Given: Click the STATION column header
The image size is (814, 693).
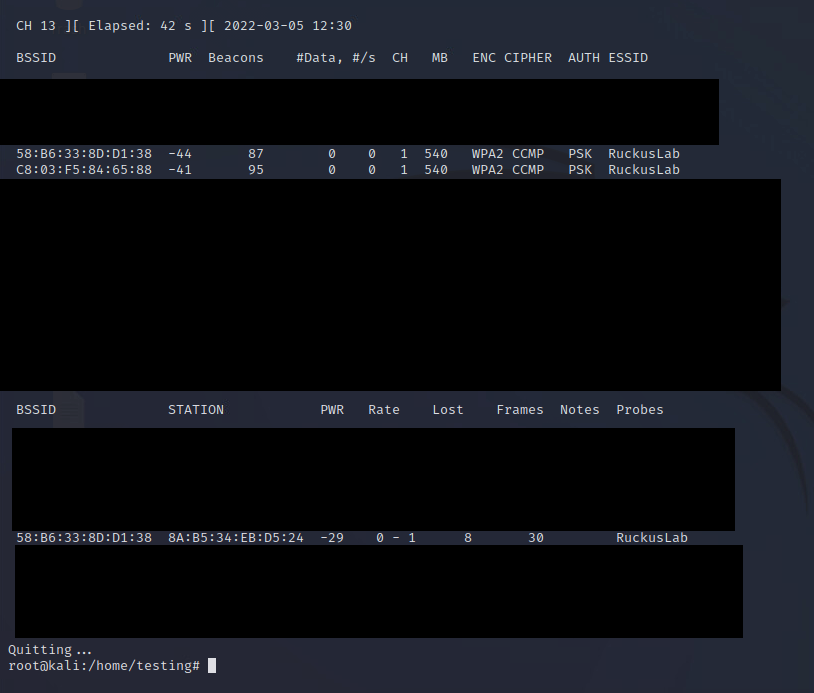Looking at the screenshot, I should 196,410.
